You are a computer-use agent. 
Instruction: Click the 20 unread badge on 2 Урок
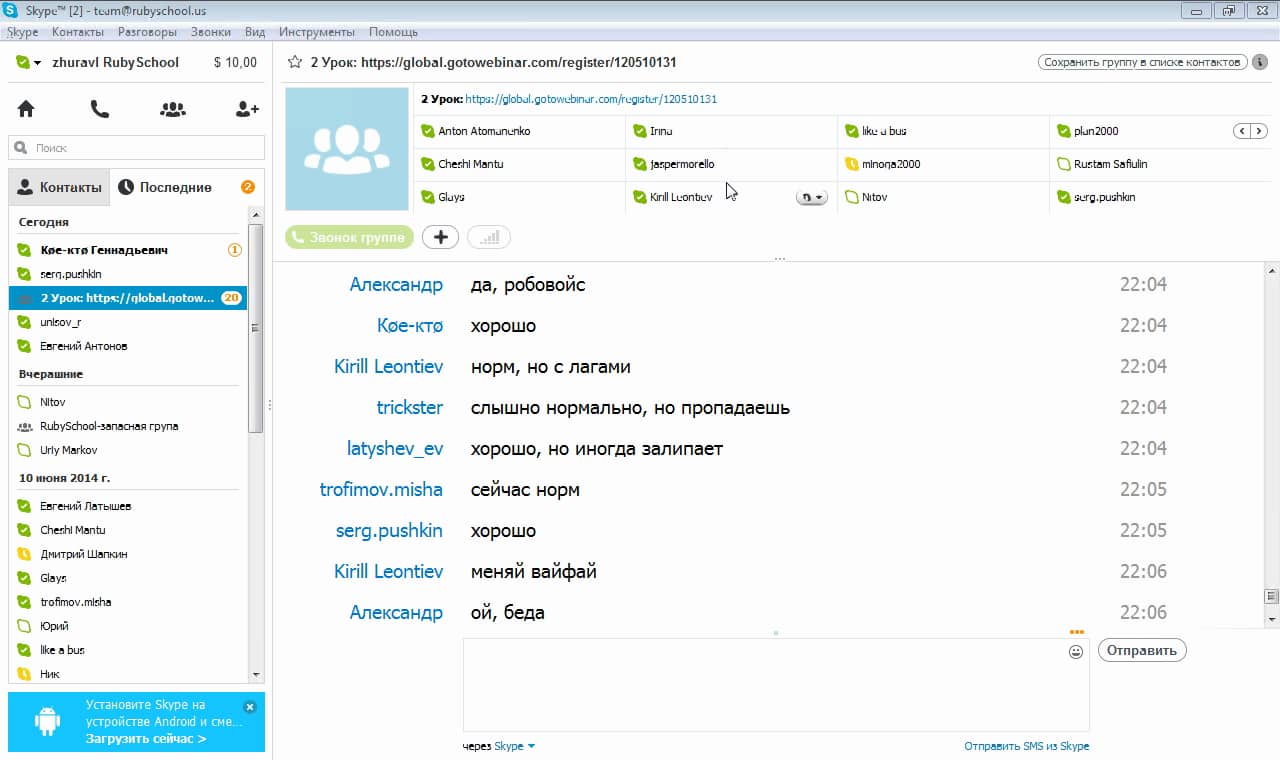point(232,298)
